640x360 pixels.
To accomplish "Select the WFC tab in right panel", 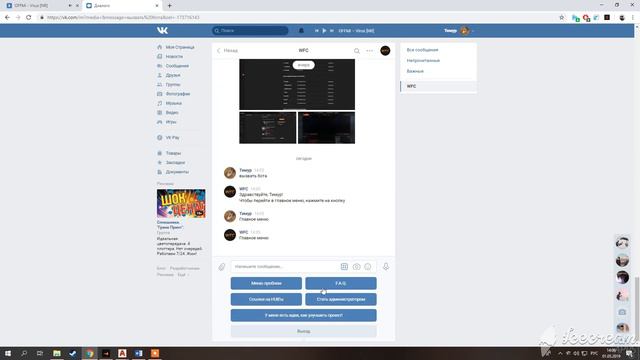I will (438, 86).
